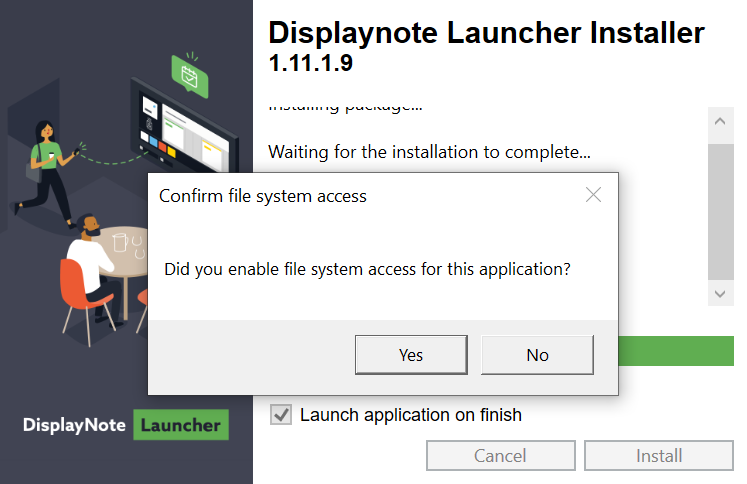
Task: Click the green calendar speech bubble icon
Action: pos(190,76)
